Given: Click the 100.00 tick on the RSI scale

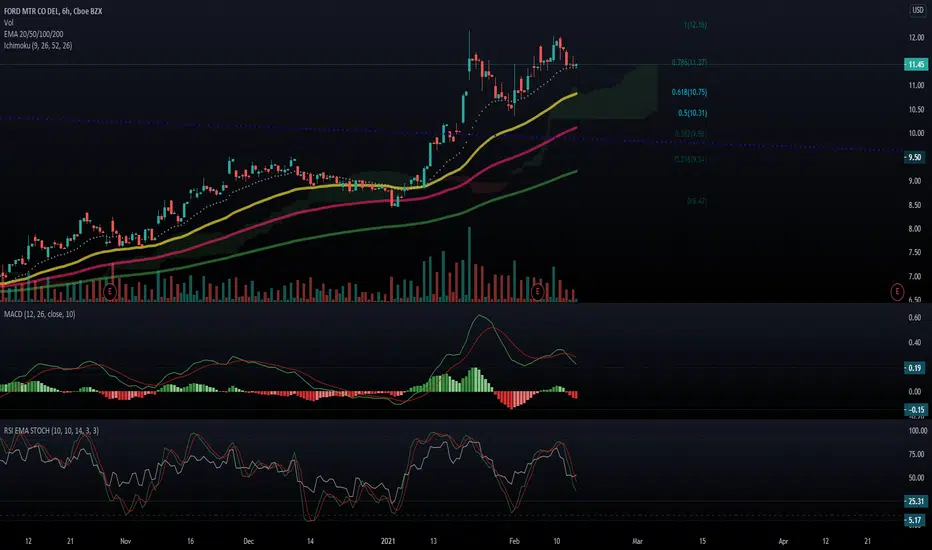Looking at the screenshot, I should pos(917,430).
